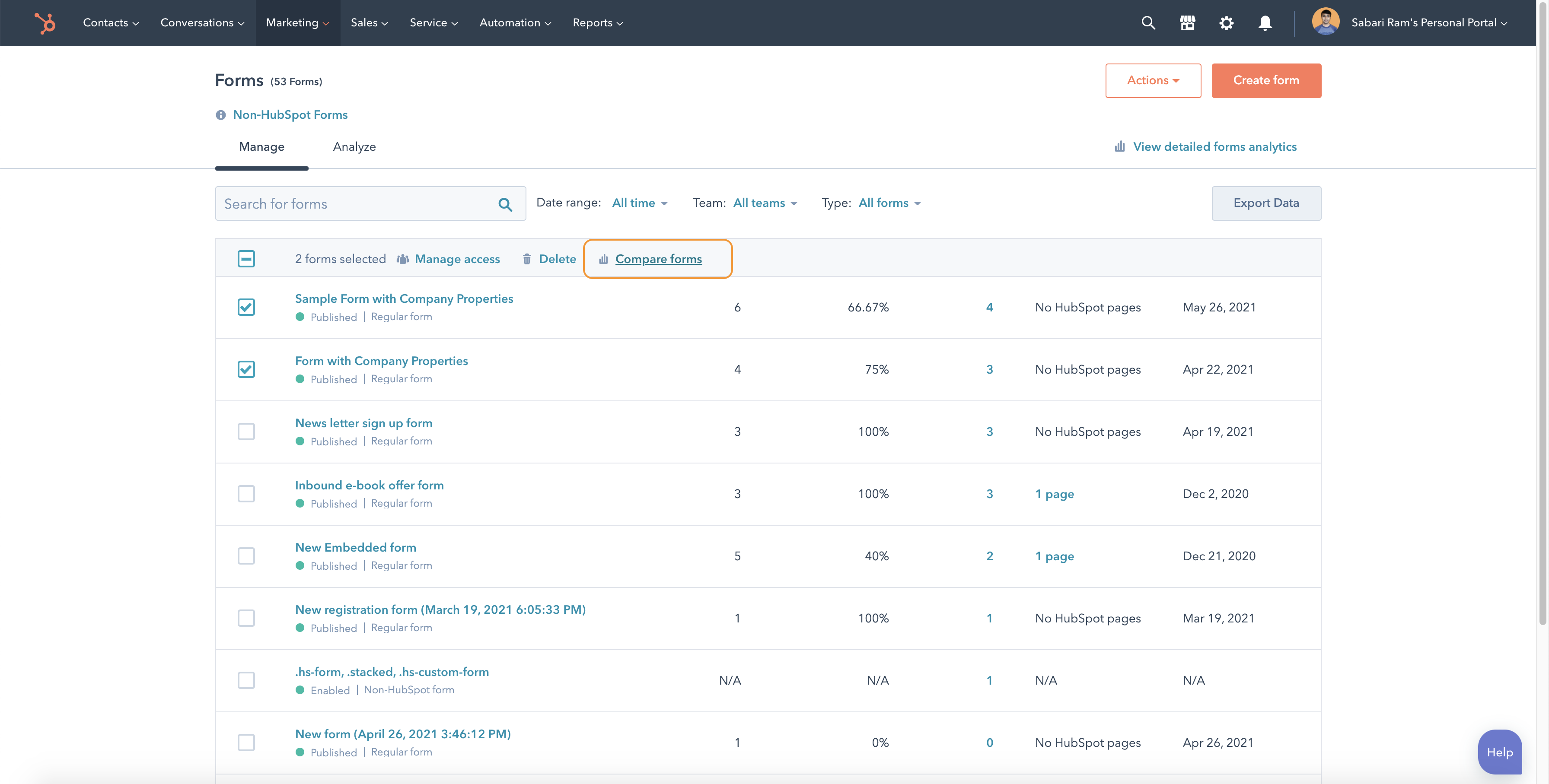Screen dimensions: 1549x784
Task: Open the settings gear icon
Action: point(1226,23)
